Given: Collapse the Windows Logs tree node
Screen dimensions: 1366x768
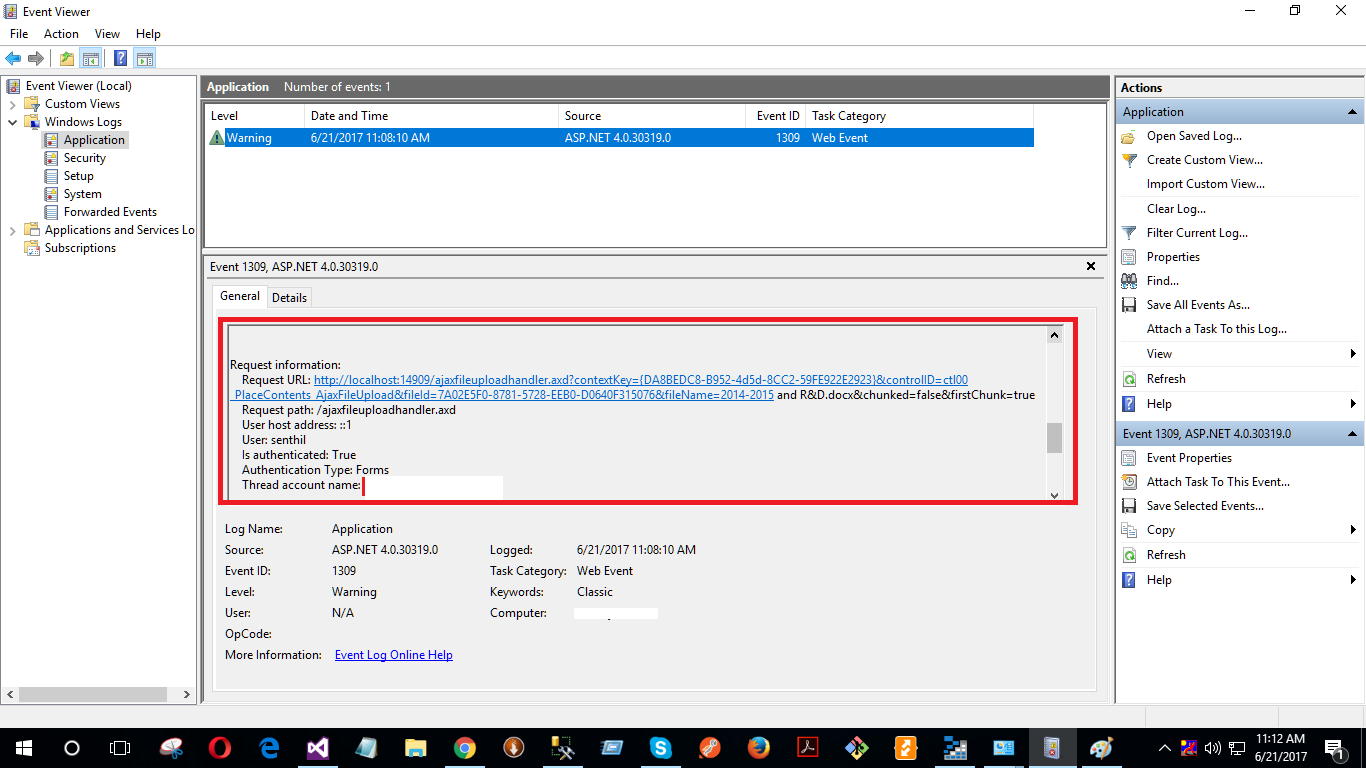Looking at the screenshot, I should [x=10, y=121].
